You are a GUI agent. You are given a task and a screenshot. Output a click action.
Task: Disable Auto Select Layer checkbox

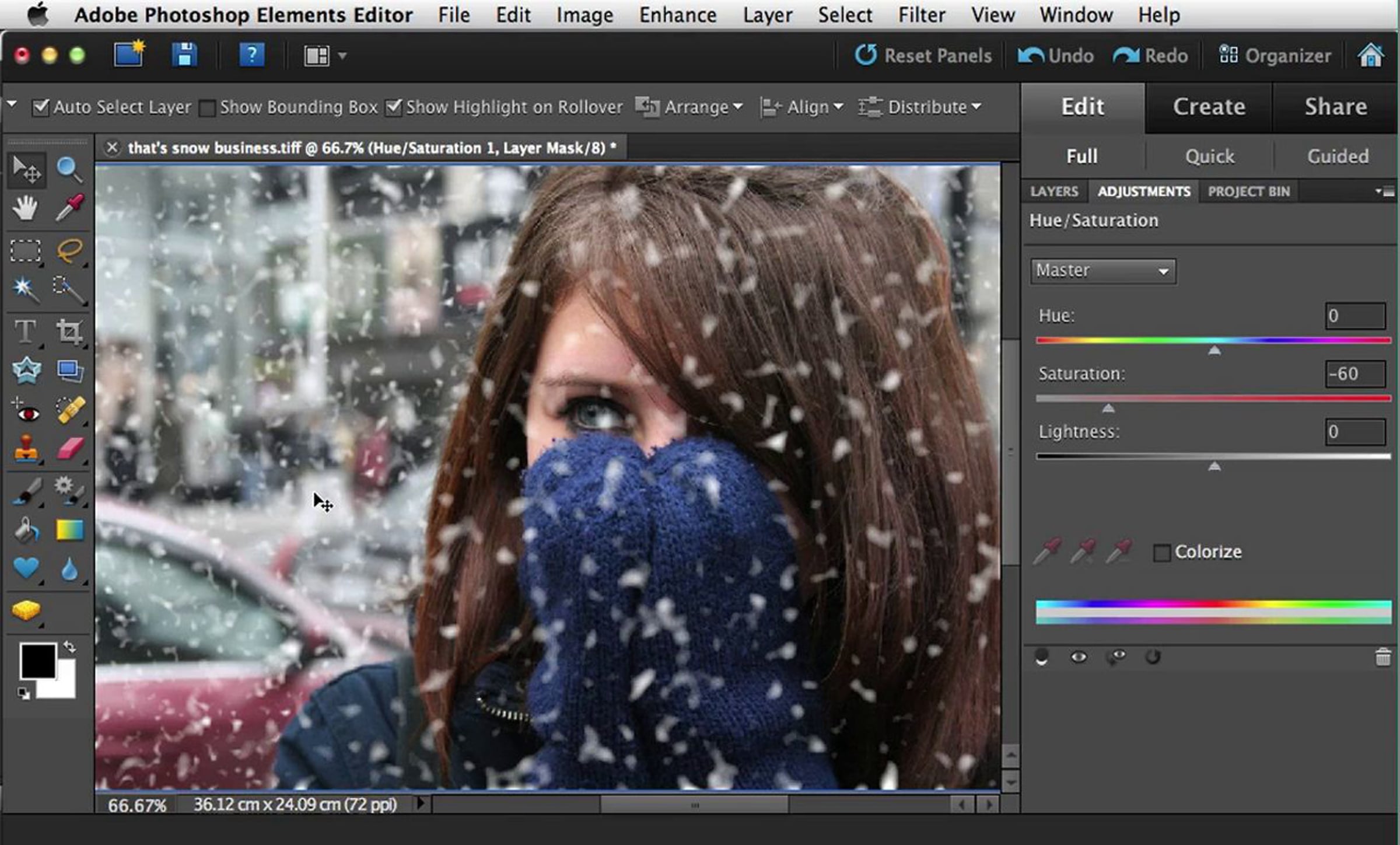[41, 107]
